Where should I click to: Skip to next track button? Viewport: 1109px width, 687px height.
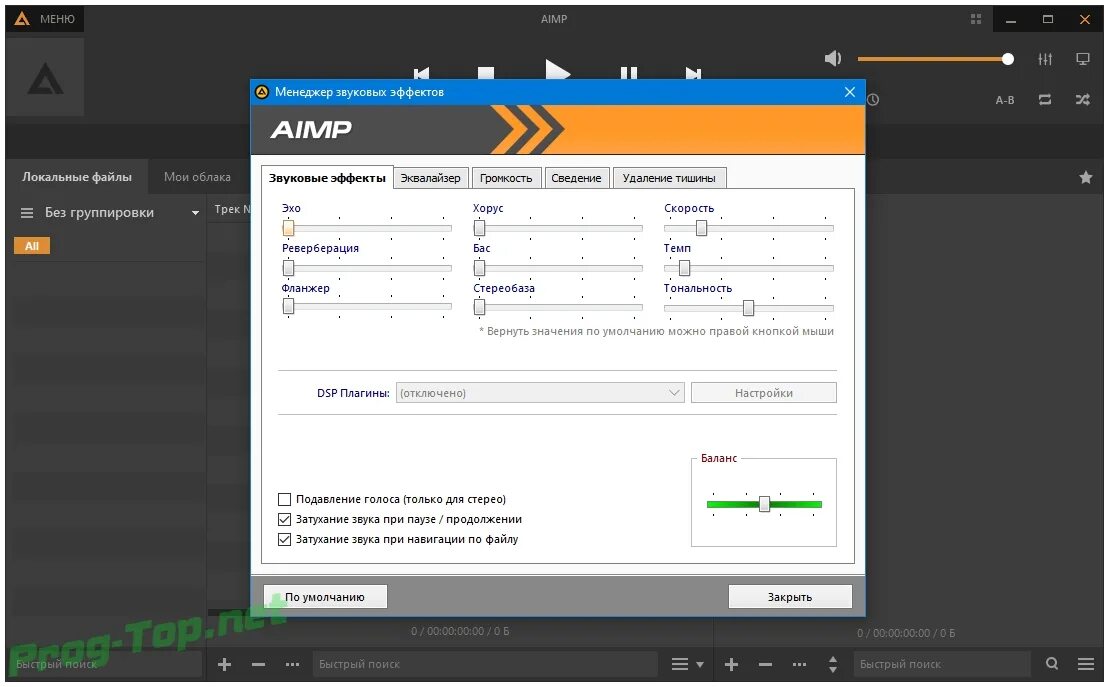pyautogui.click(x=693, y=73)
